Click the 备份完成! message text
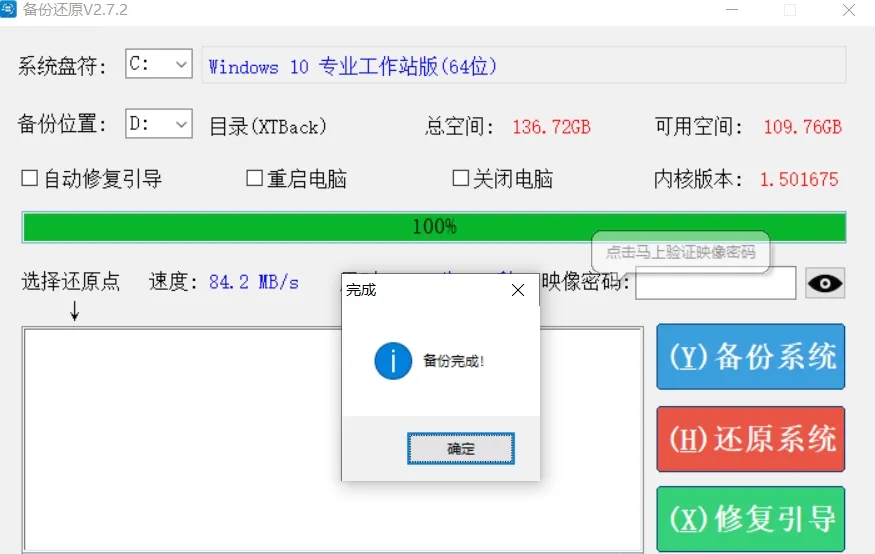The height and width of the screenshot is (554, 875). (x=453, y=361)
